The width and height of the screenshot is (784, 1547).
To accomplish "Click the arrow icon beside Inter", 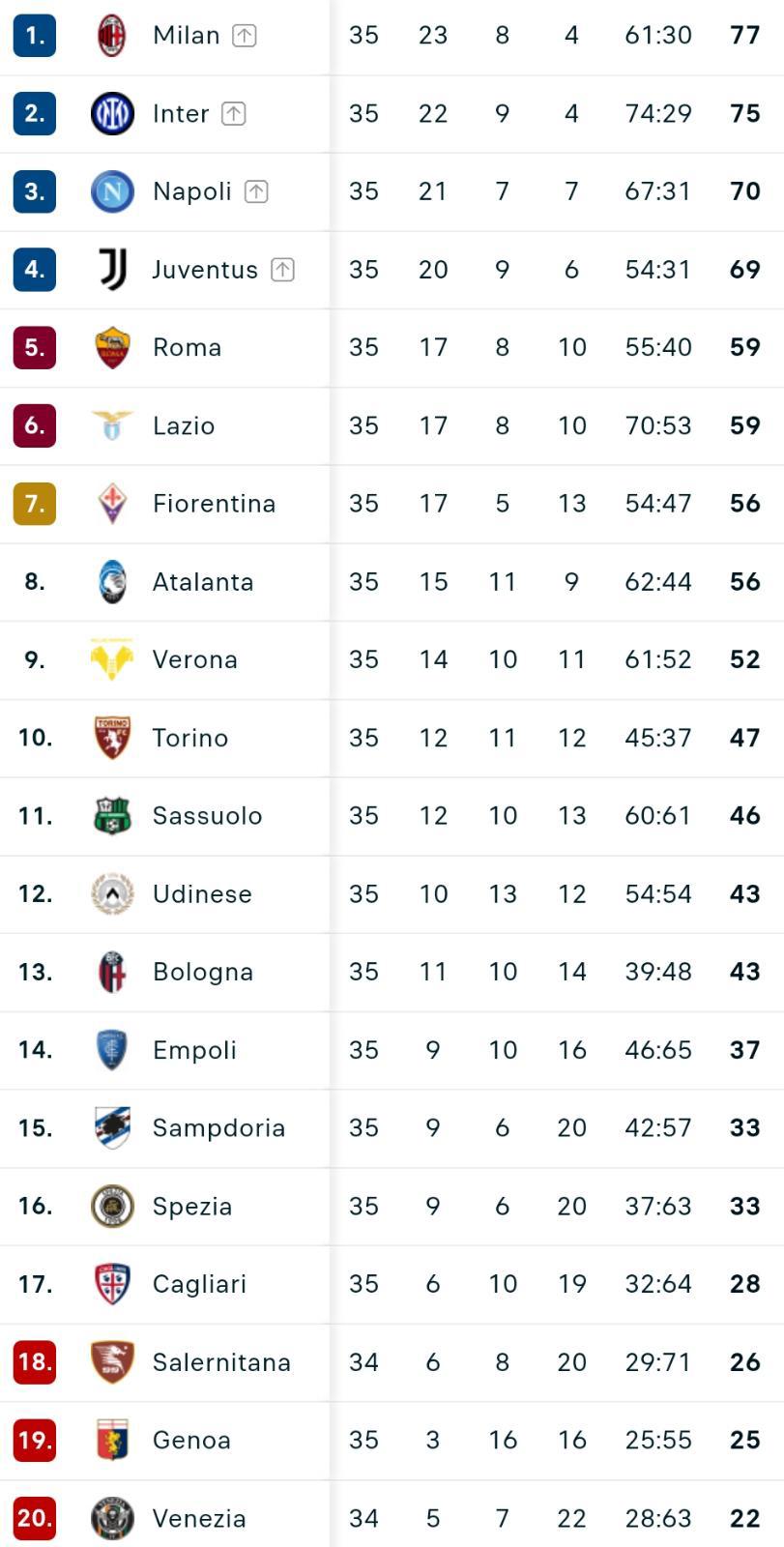I will click(x=233, y=114).
